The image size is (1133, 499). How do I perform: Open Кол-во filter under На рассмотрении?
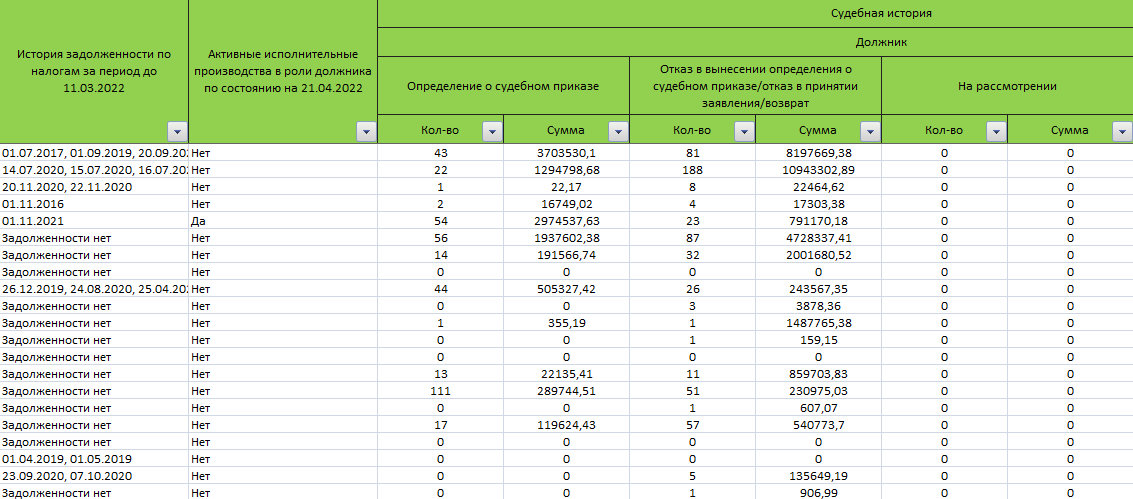point(996,131)
